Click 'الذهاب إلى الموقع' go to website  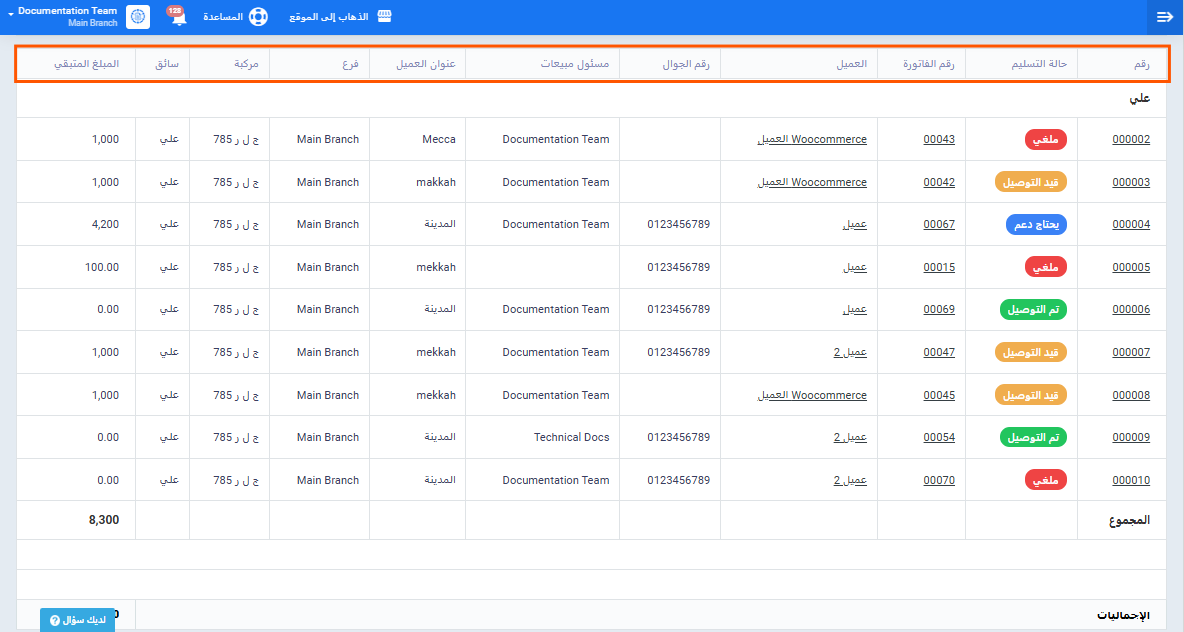[x=329, y=17]
